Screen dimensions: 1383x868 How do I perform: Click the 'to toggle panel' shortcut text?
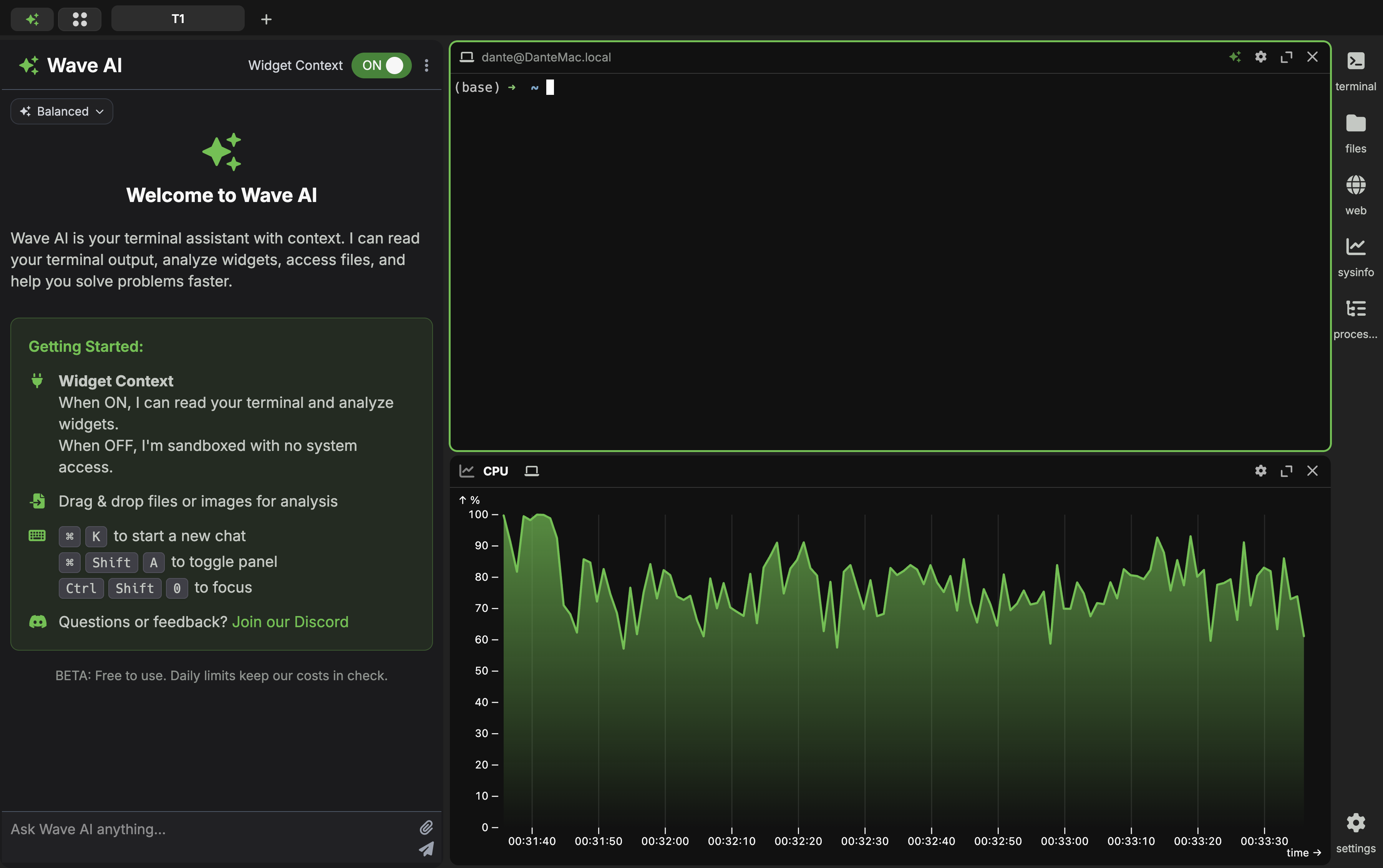[x=224, y=562]
